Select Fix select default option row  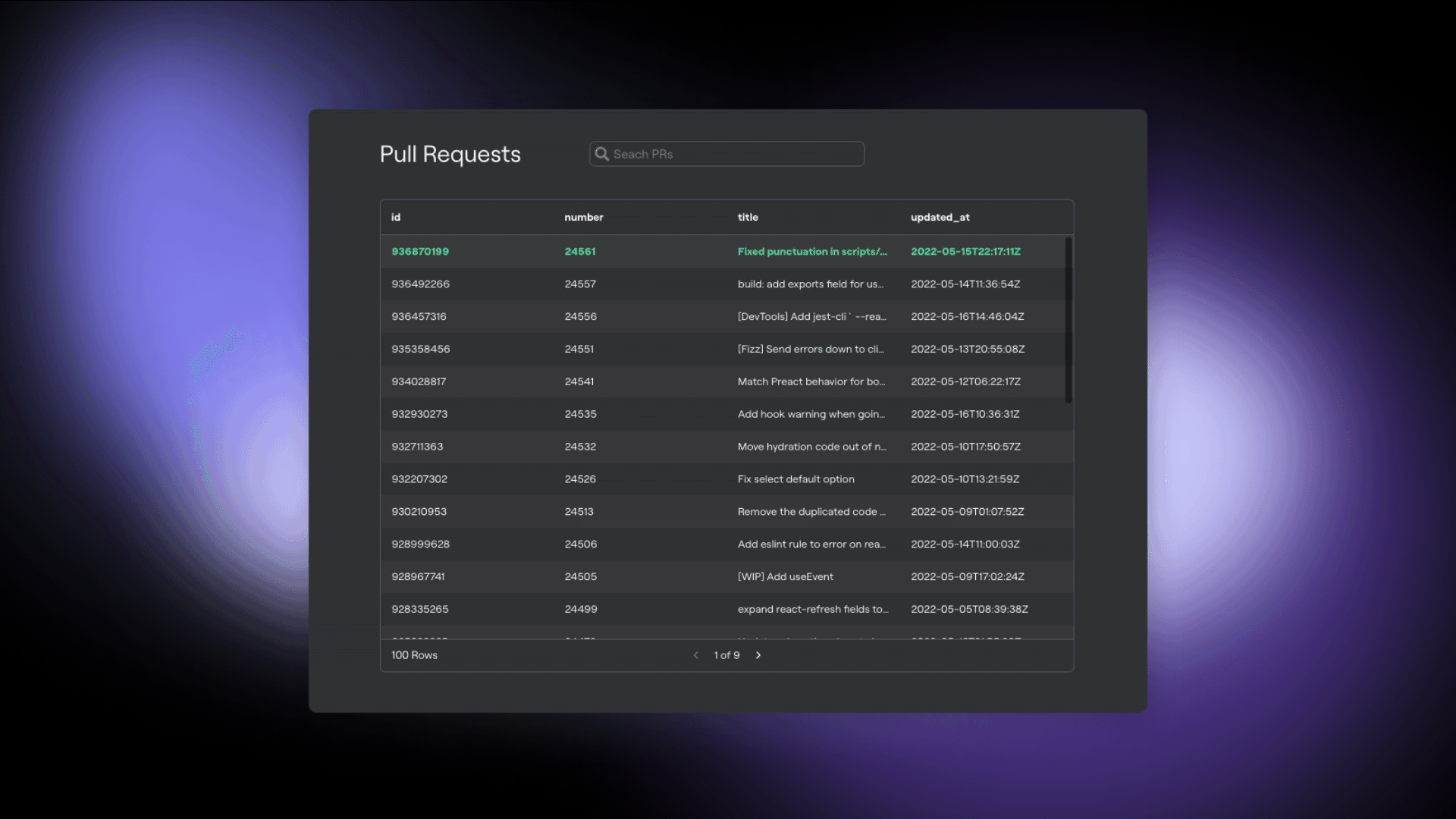(x=795, y=480)
